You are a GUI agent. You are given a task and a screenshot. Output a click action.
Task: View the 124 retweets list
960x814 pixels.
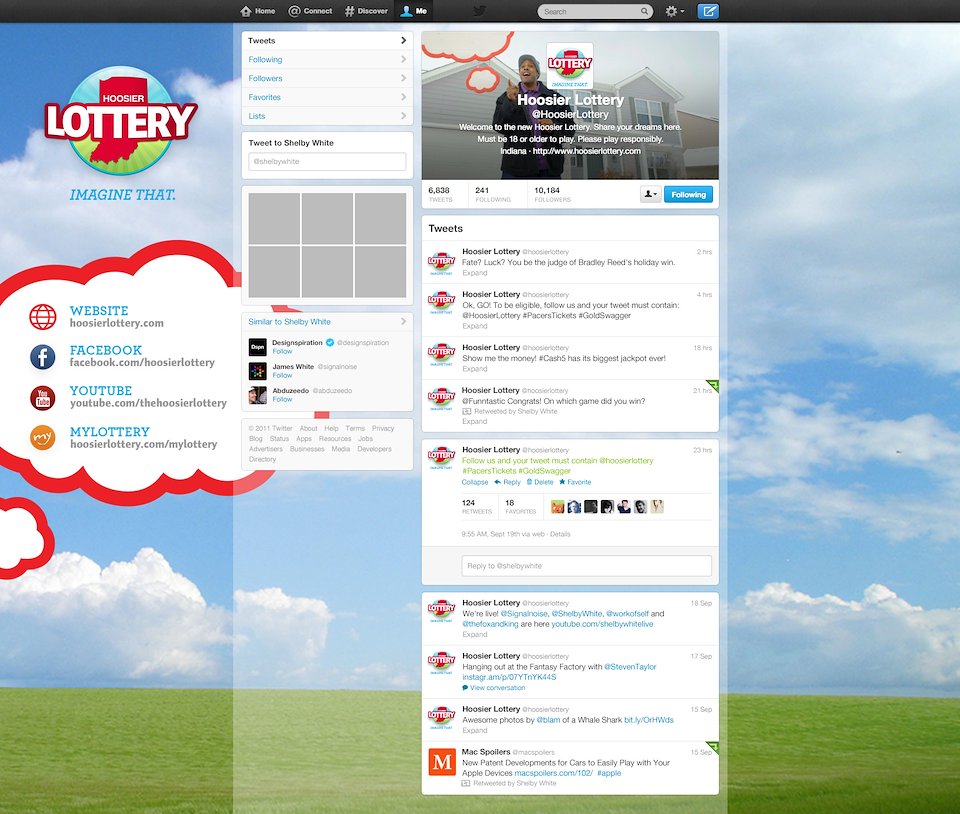coord(476,507)
